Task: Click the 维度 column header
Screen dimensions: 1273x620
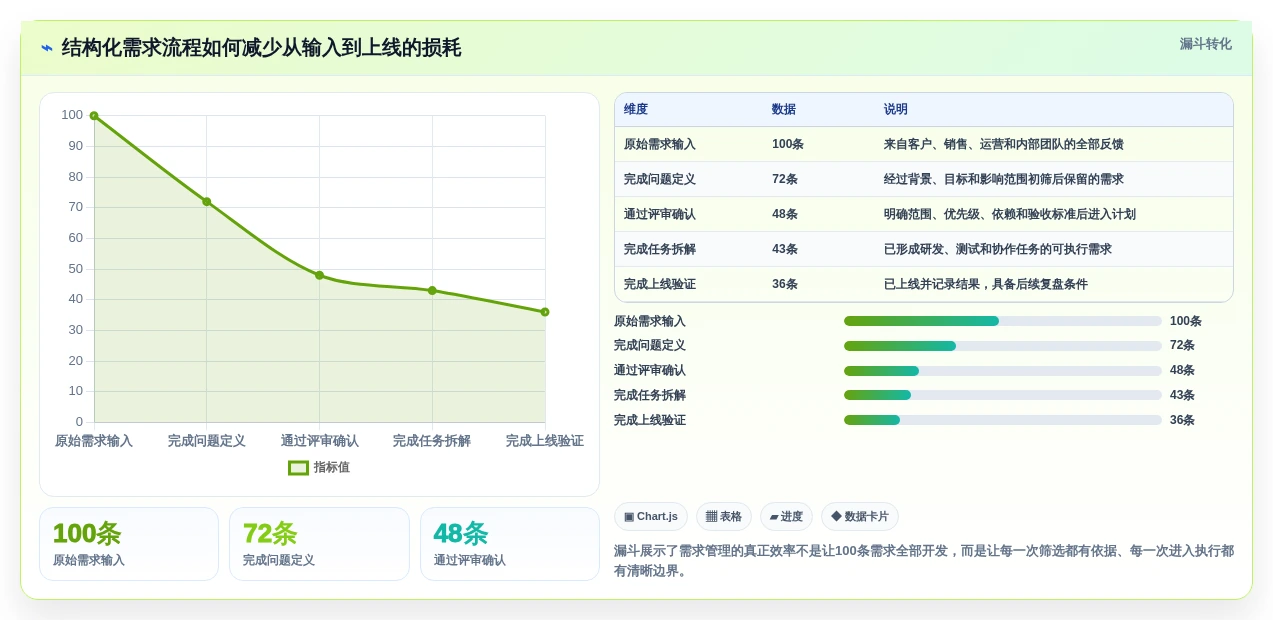Action: pyautogui.click(x=636, y=109)
